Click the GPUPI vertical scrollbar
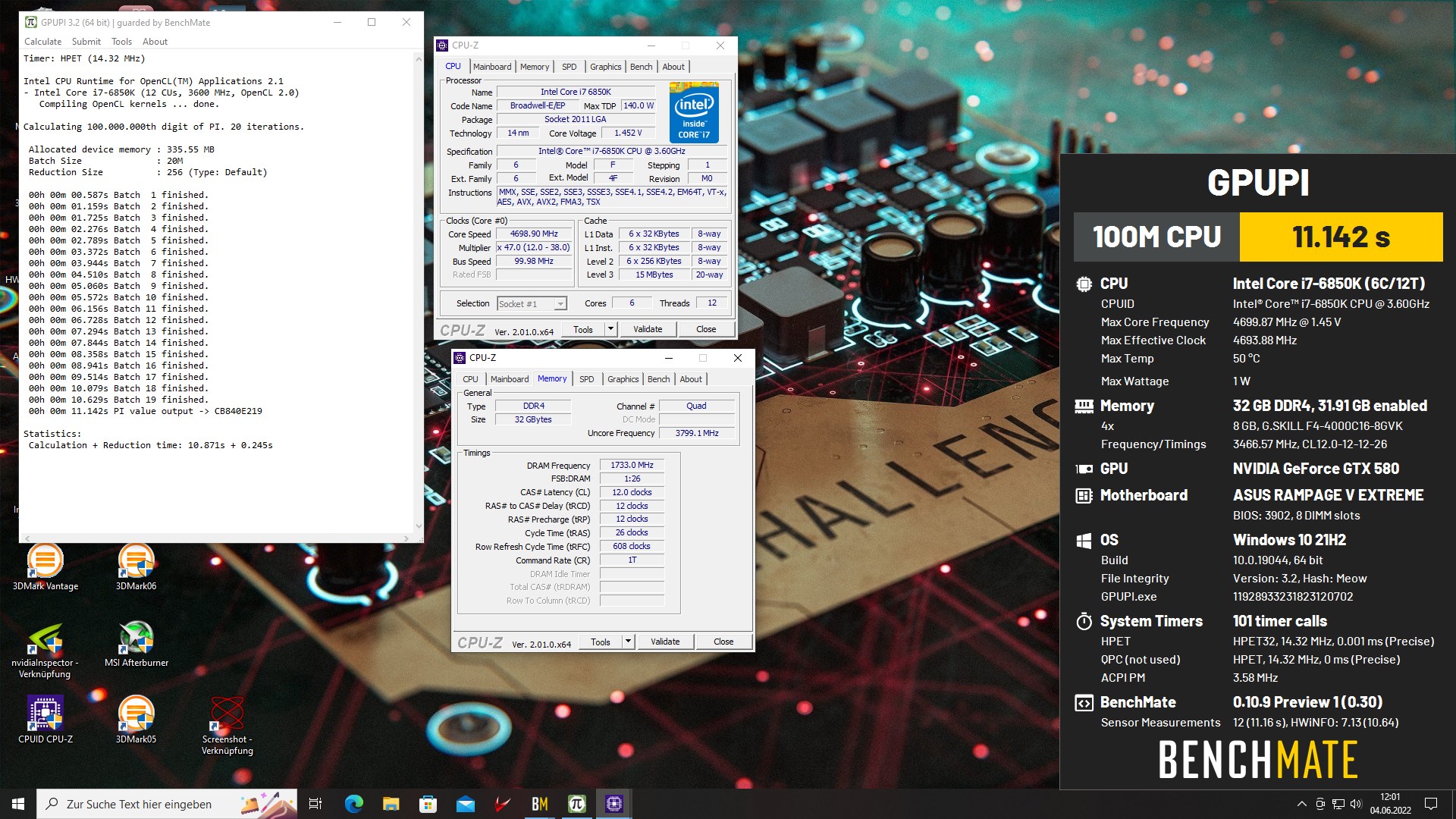1456x819 pixels. (418, 292)
